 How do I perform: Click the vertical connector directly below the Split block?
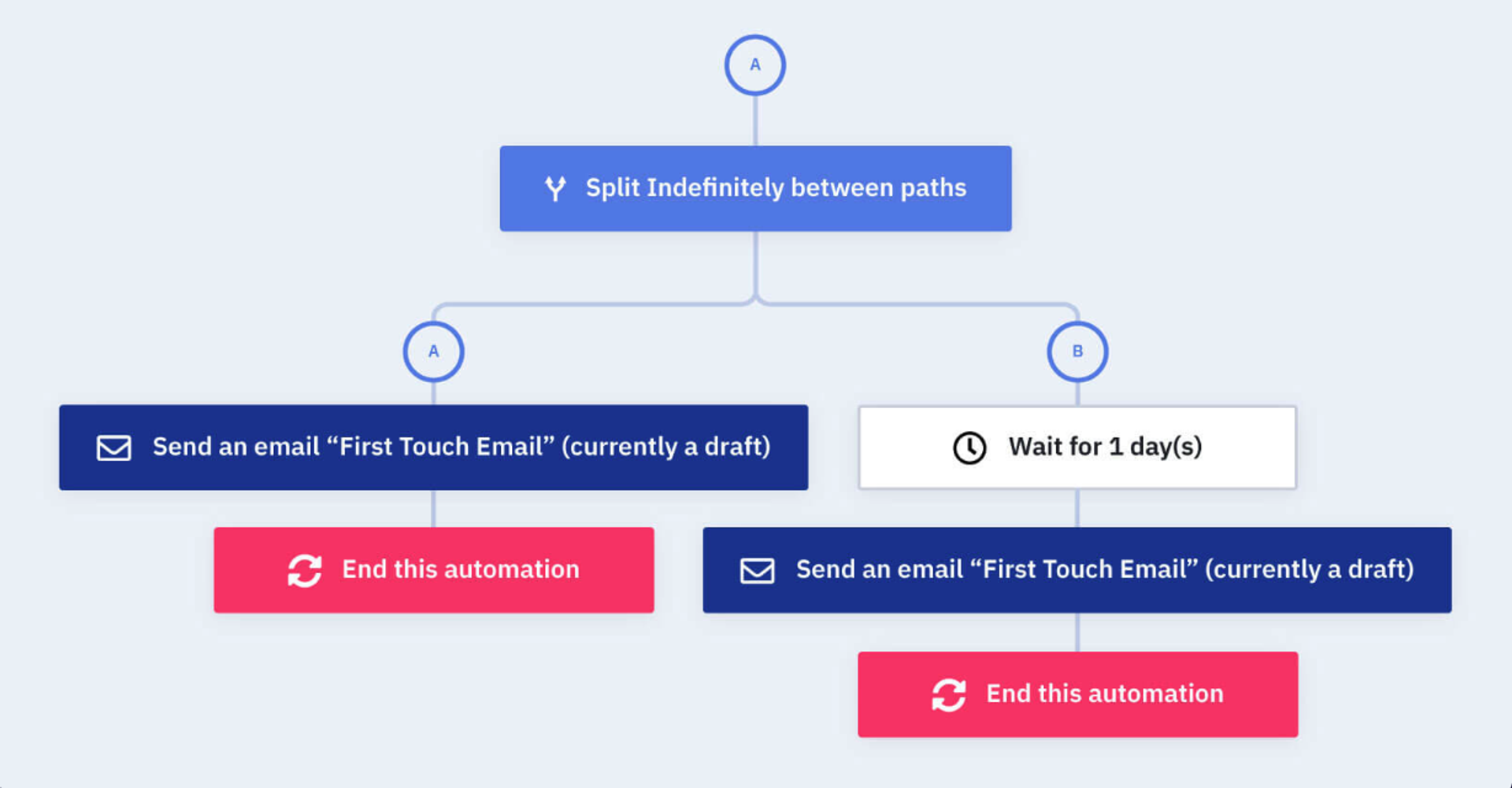(755, 264)
